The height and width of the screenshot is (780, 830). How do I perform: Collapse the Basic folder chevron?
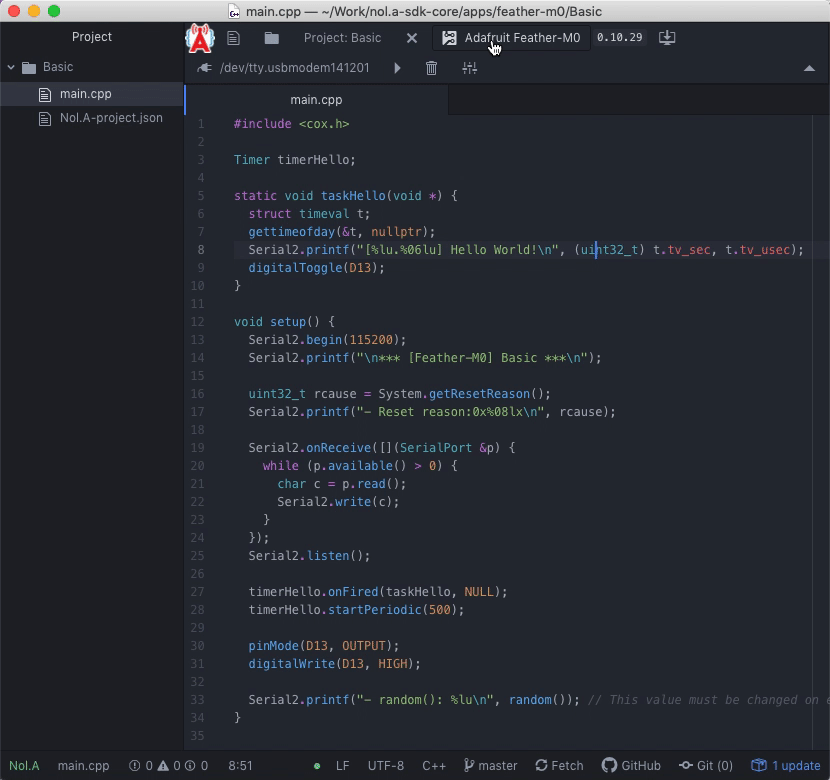(11, 67)
